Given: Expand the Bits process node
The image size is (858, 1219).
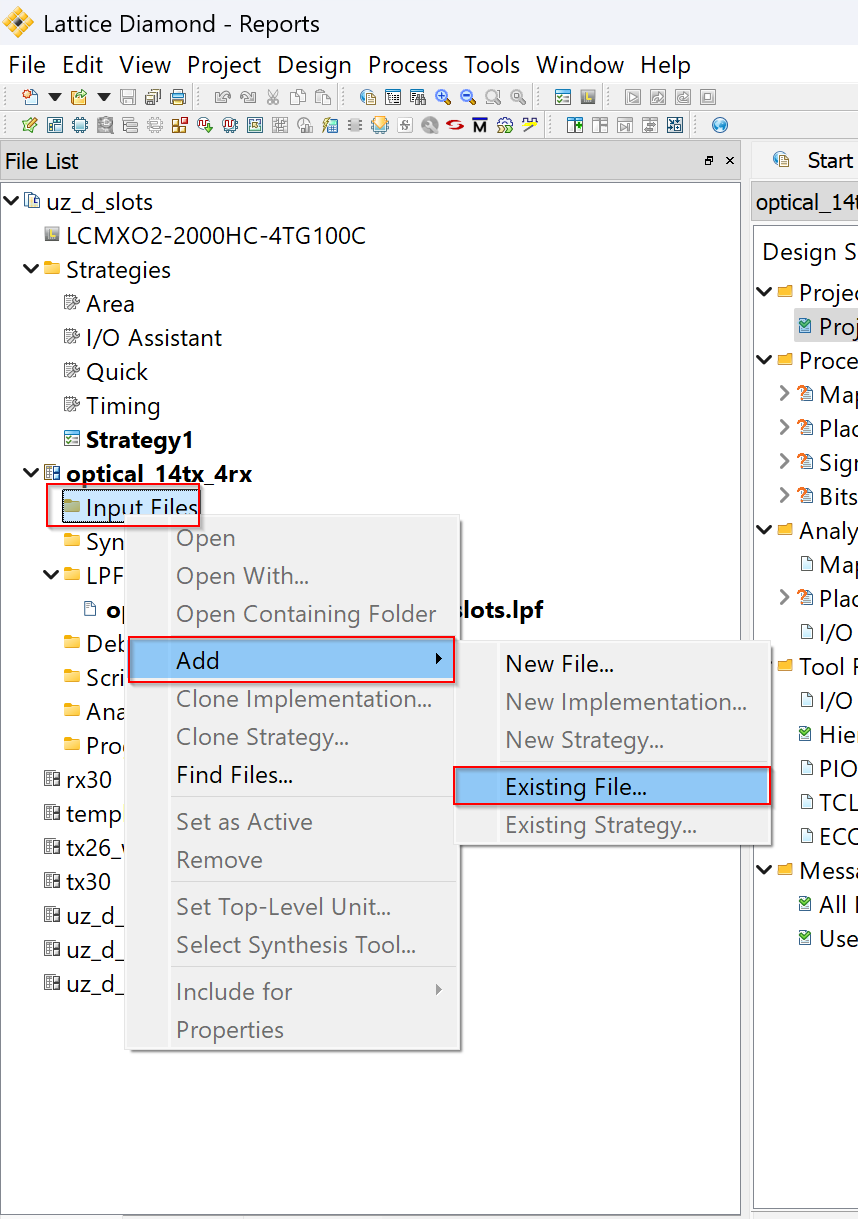Looking at the screenshot, I should click(785, 496).
